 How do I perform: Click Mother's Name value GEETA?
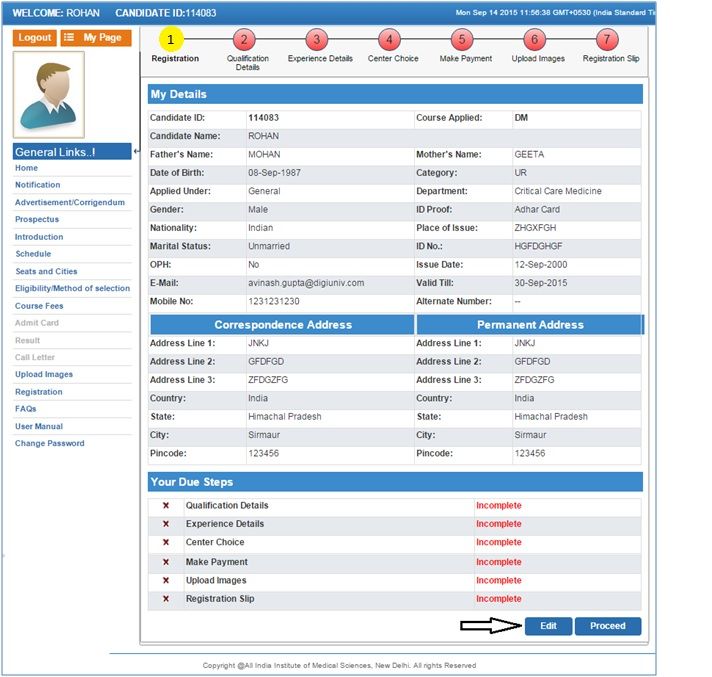529,154
